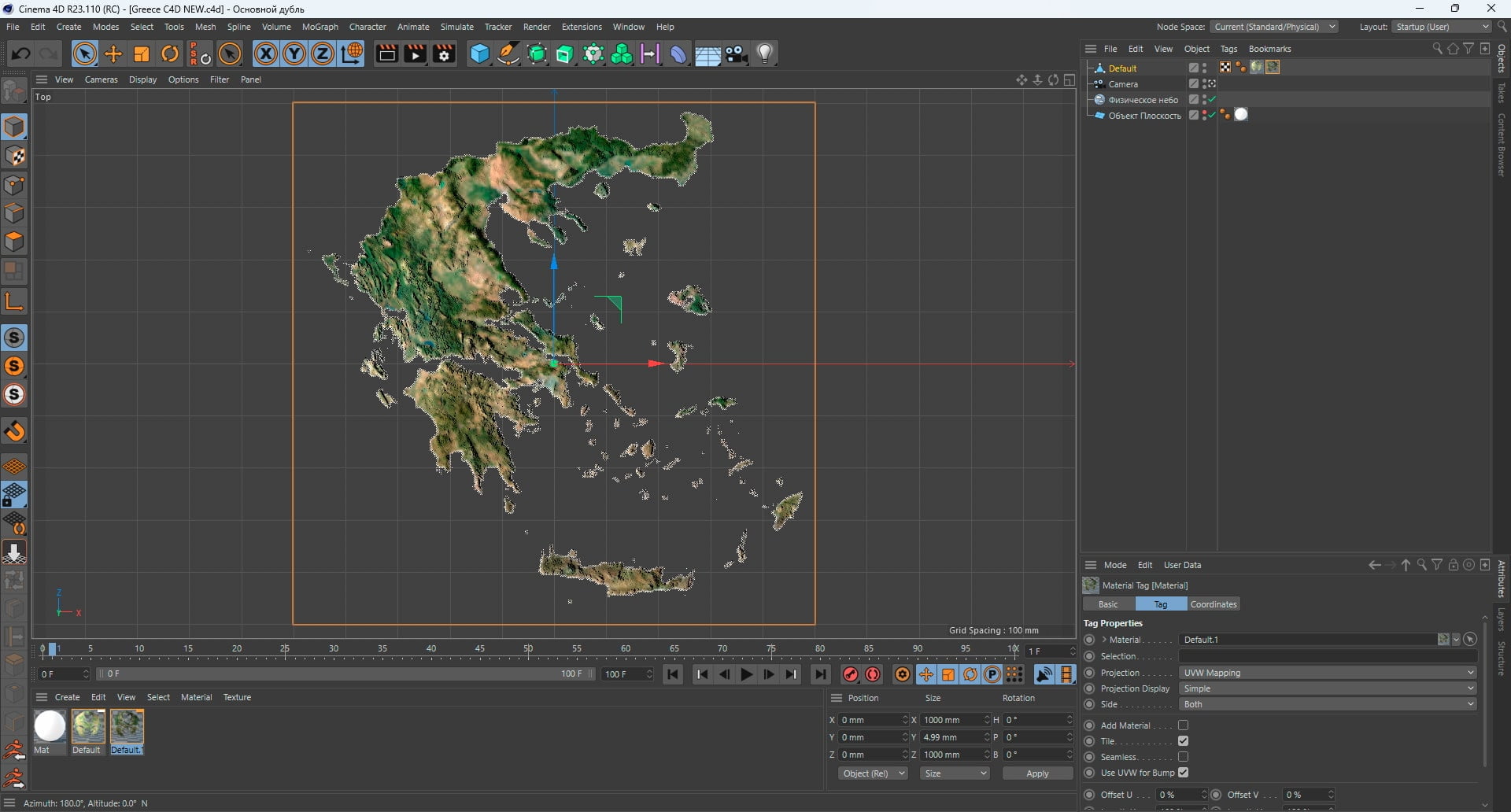
Task: Go to end of animation
Action: 820,674
